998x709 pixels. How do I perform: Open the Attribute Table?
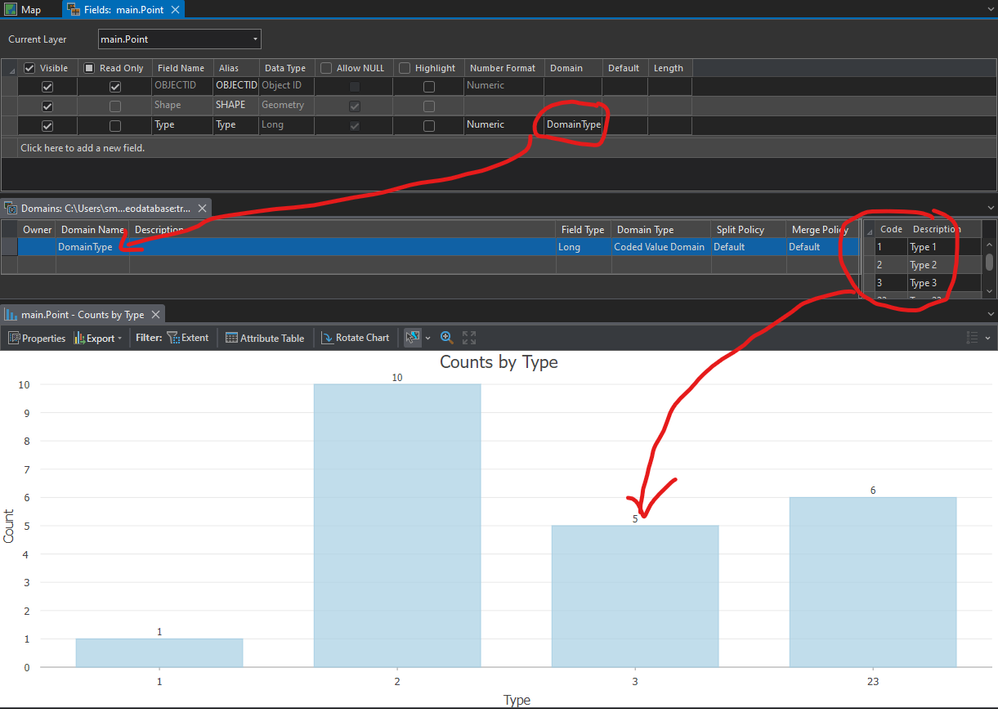point(265,338)
